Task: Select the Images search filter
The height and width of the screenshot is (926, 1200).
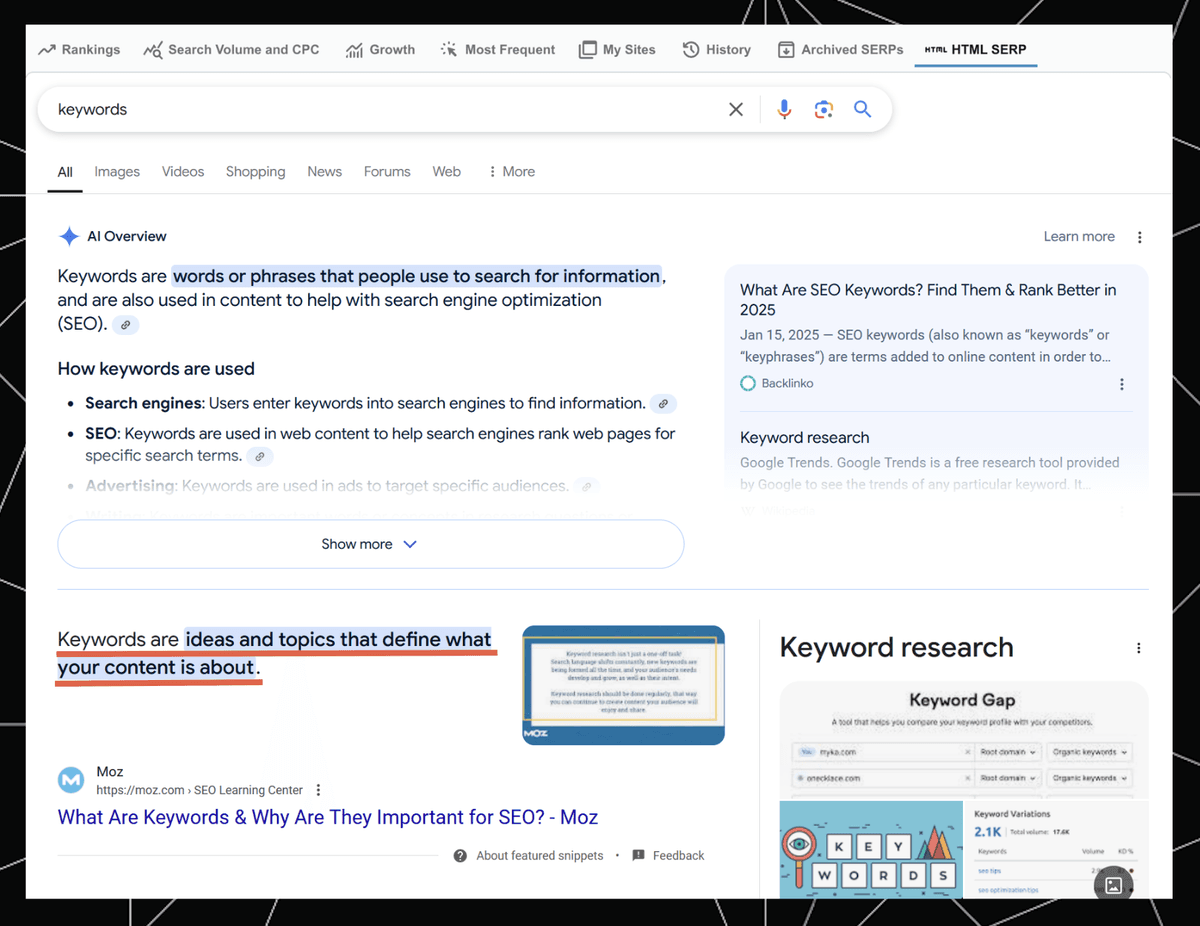Action: click(x=117, y=172)
